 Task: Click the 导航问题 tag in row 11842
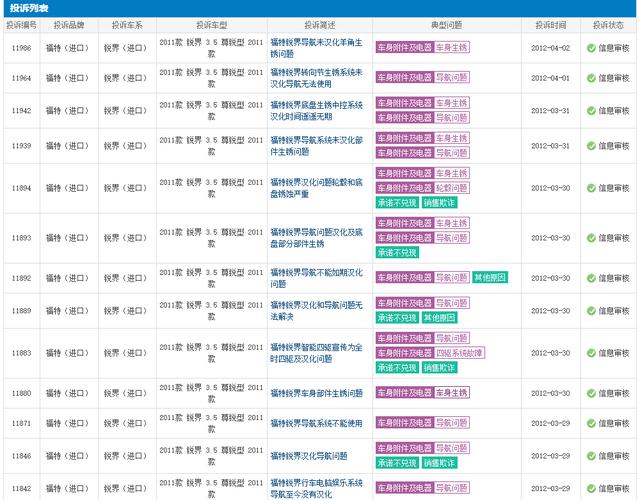451,488
